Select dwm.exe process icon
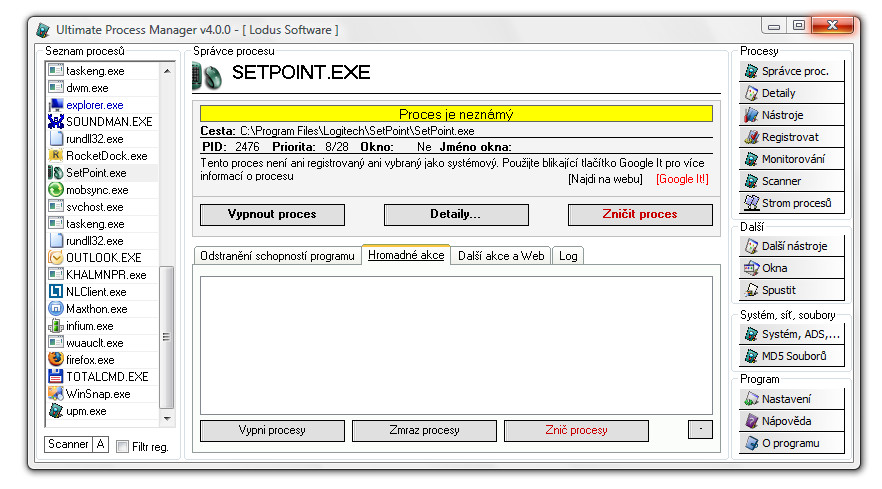This screenshot has height=489, width=882. (56, 87)
